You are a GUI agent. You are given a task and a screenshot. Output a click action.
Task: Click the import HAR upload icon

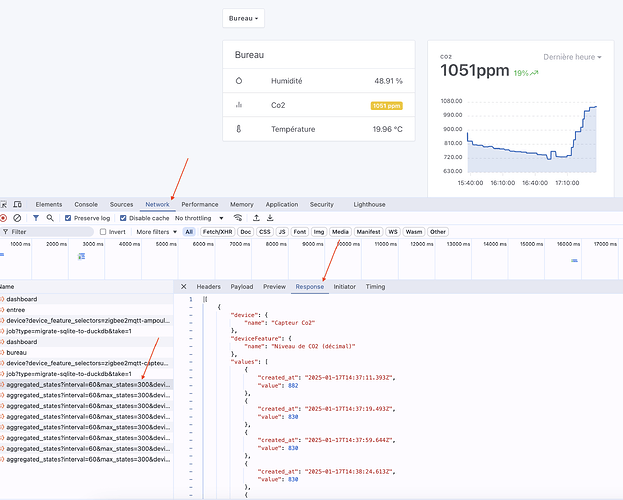point(256,217)
